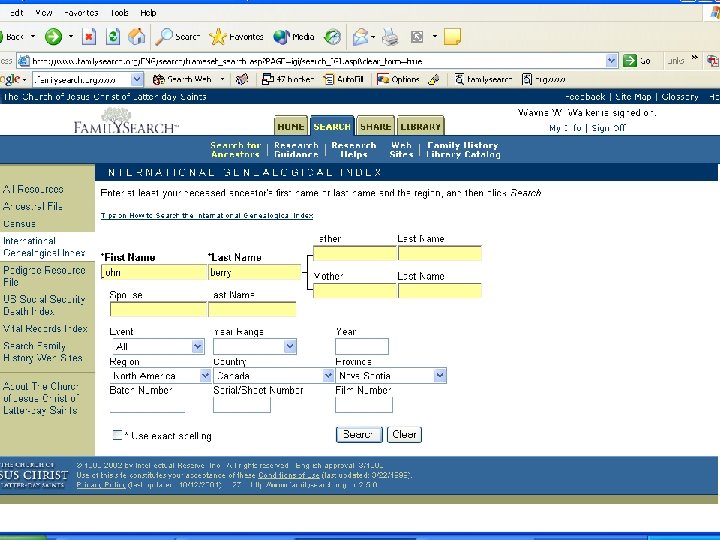
Task: Open the Tools menu
Action: point(119,13)
